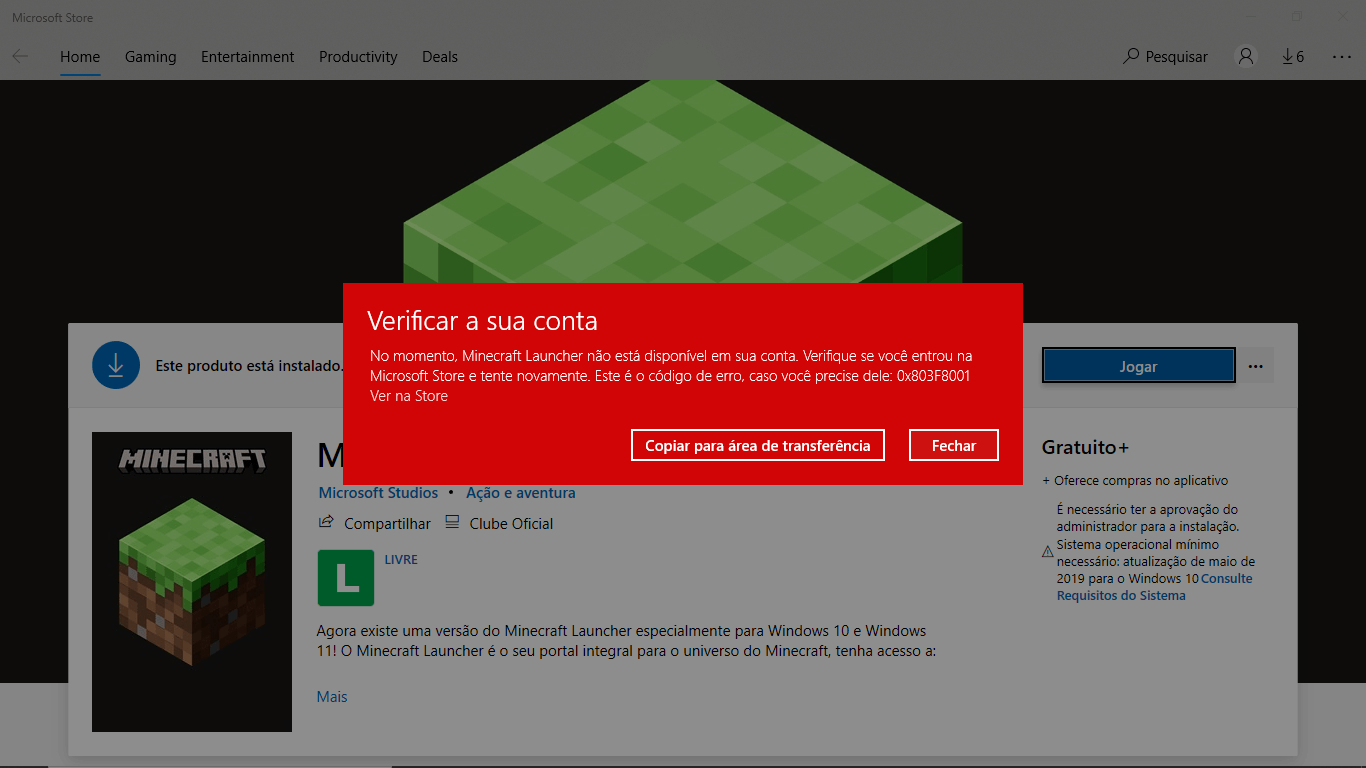Click the Pesquisar magnifier icon
Viewport: 1366px width, 768px height.
tap(1131, 56)
